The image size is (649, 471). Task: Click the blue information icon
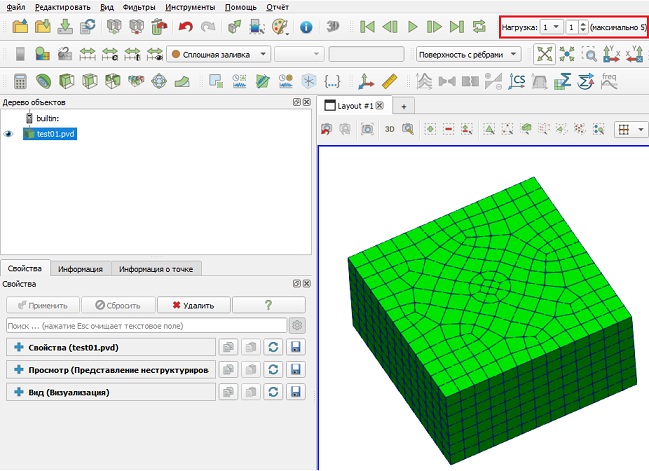306,27
